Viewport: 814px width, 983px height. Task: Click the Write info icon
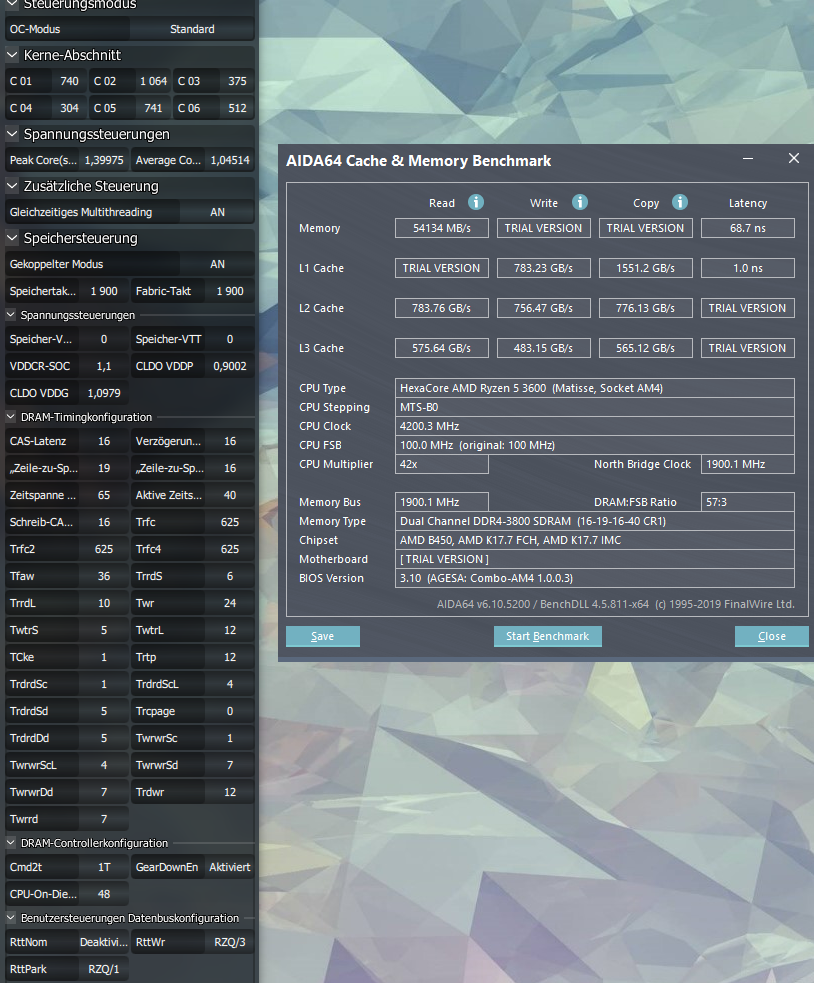[579, 202]
